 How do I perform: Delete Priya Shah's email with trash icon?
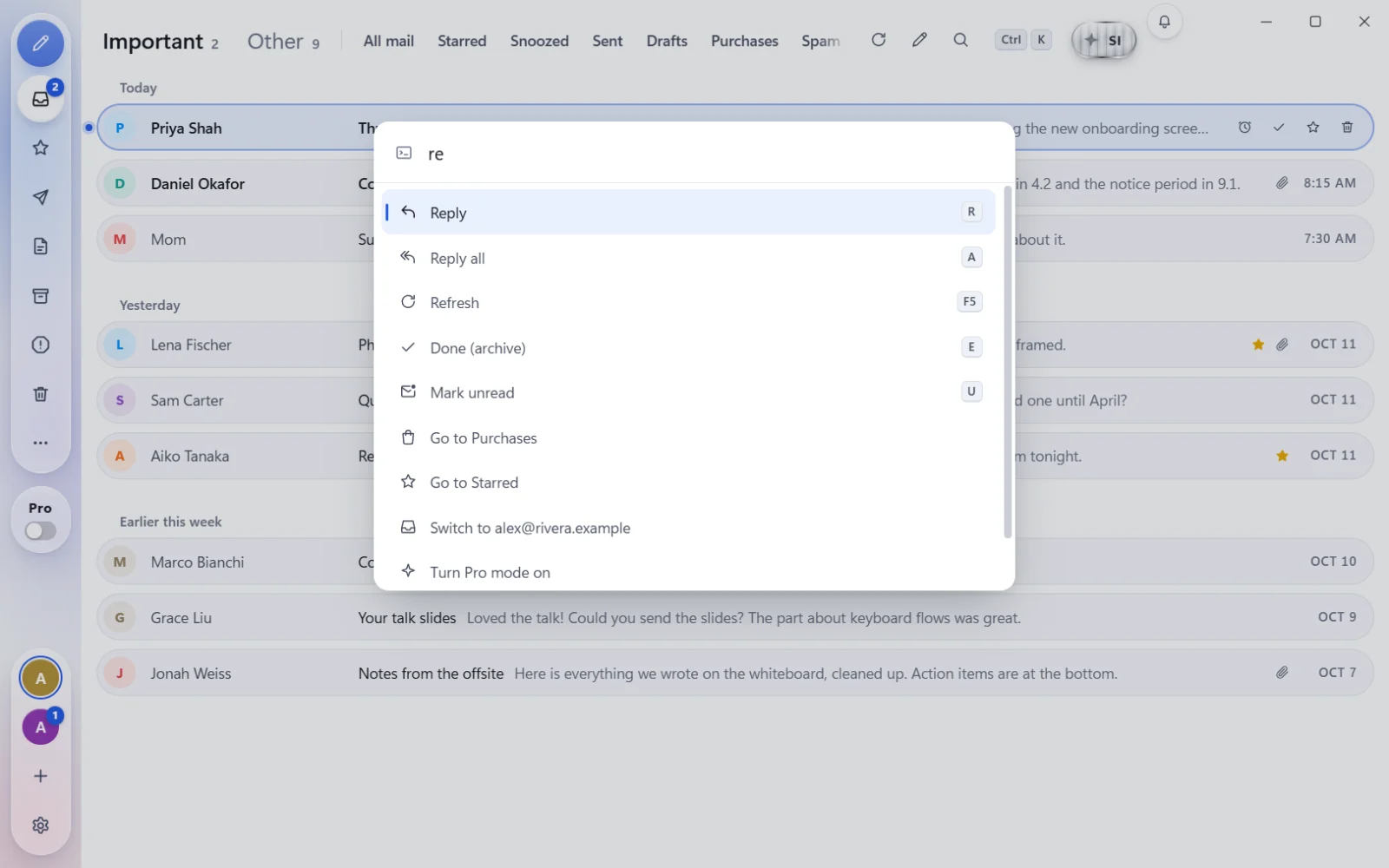pyautogui.click(x=1346, y=128)
